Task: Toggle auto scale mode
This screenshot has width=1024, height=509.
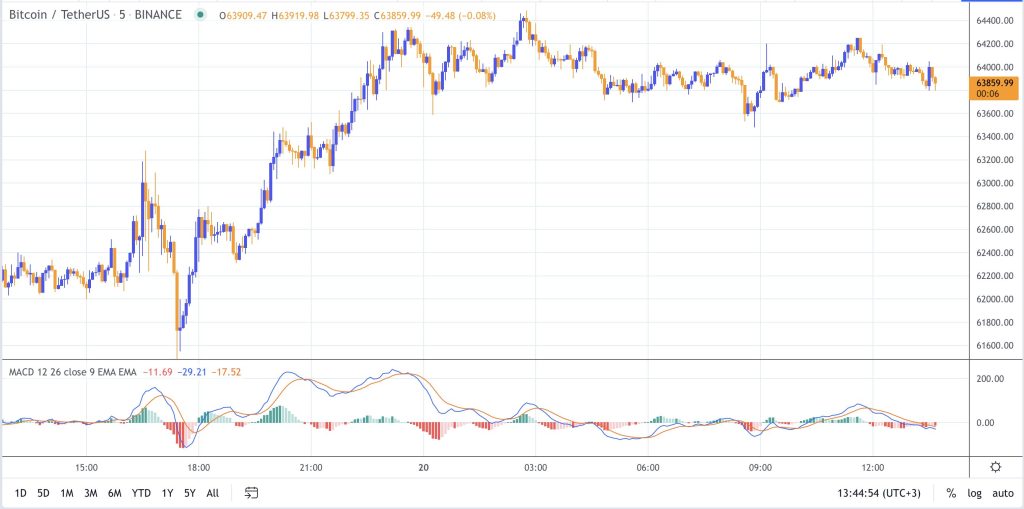Action: click(1003, 493)
